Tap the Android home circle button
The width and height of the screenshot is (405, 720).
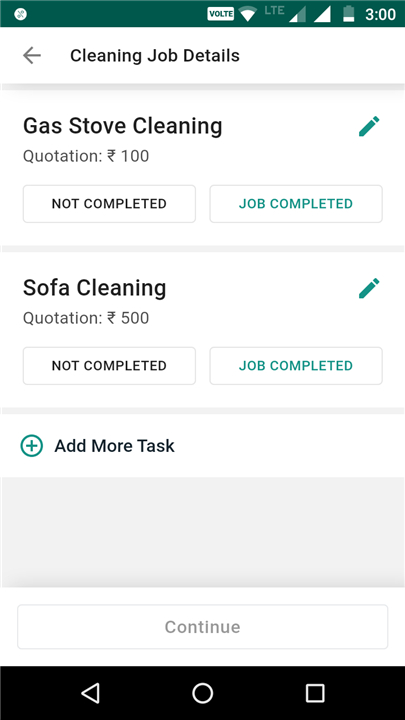202,693
